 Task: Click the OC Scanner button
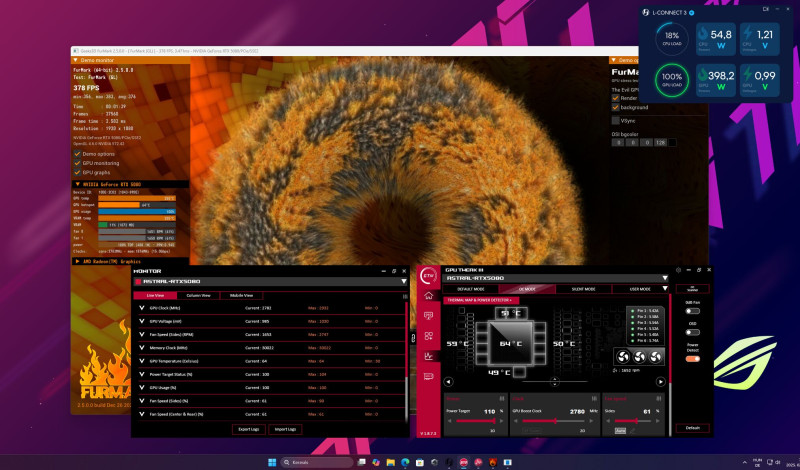coord(692,289)
